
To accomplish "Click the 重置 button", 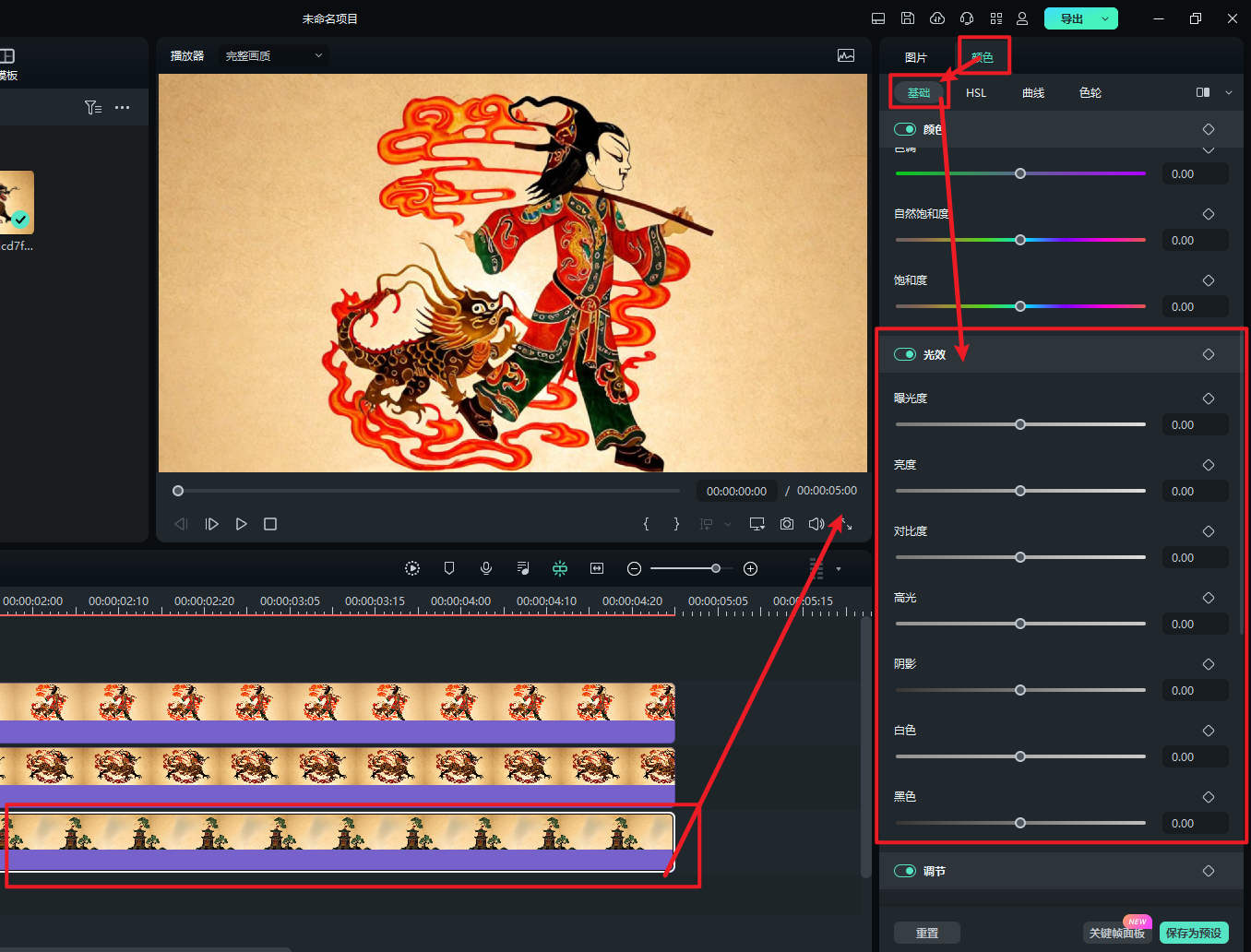I will tap(927, 933).
